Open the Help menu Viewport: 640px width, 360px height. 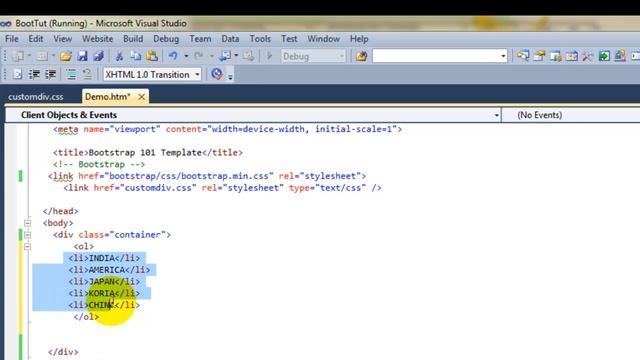click(359, 39)
